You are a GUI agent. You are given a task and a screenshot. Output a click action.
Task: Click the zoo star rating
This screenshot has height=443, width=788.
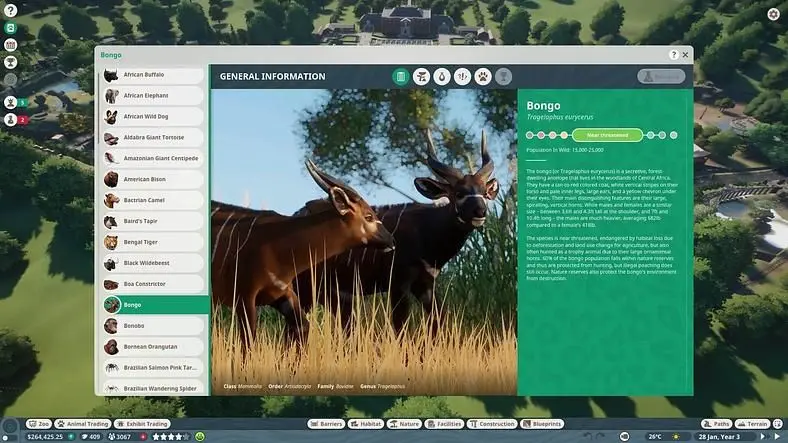point(171,436)
